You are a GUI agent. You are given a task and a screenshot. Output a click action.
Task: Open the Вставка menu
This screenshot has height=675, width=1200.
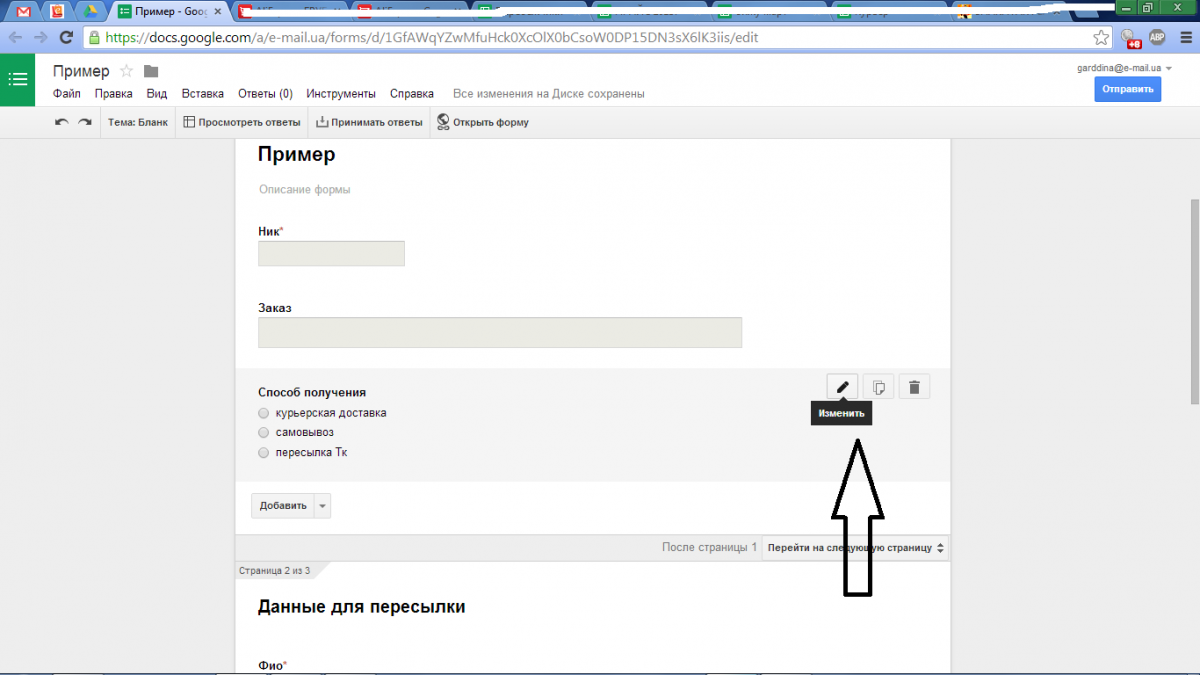[203, 94]
